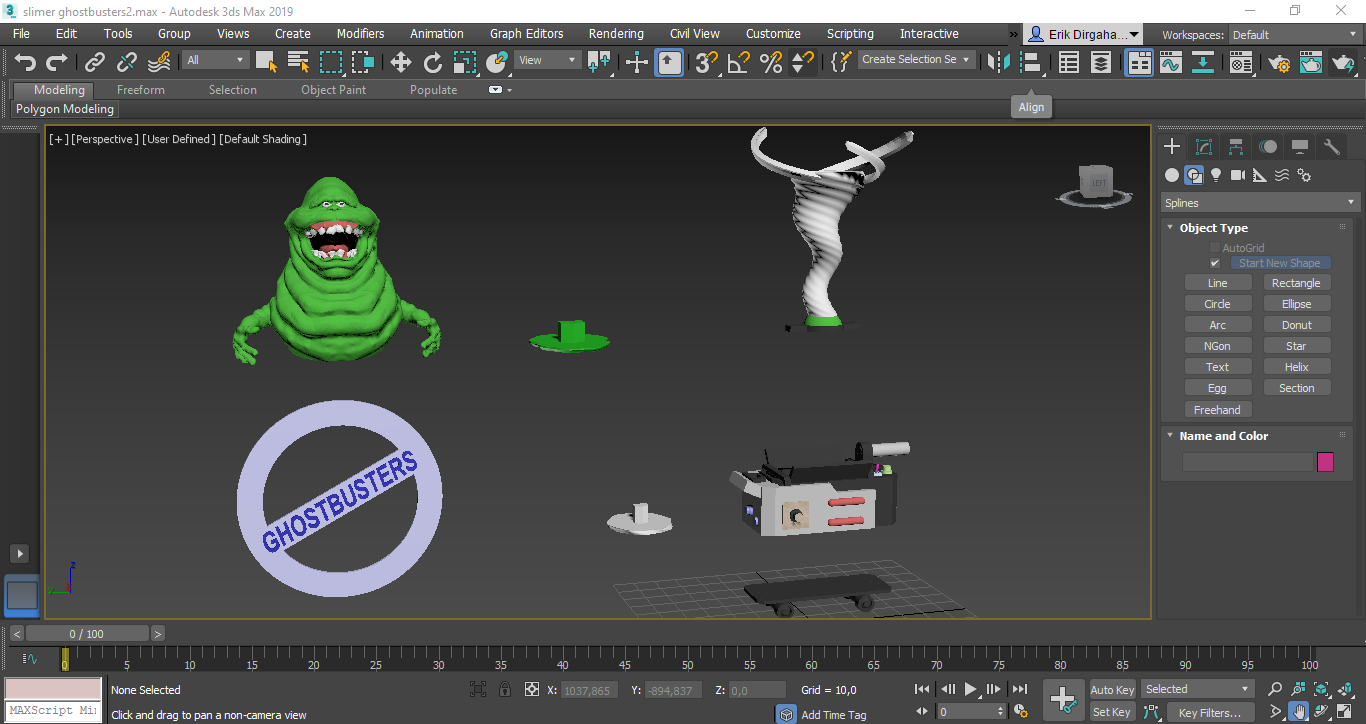Viewport: 1366px width, 724px height.
Task: Choose the Select Object tool
Action: 266,62
